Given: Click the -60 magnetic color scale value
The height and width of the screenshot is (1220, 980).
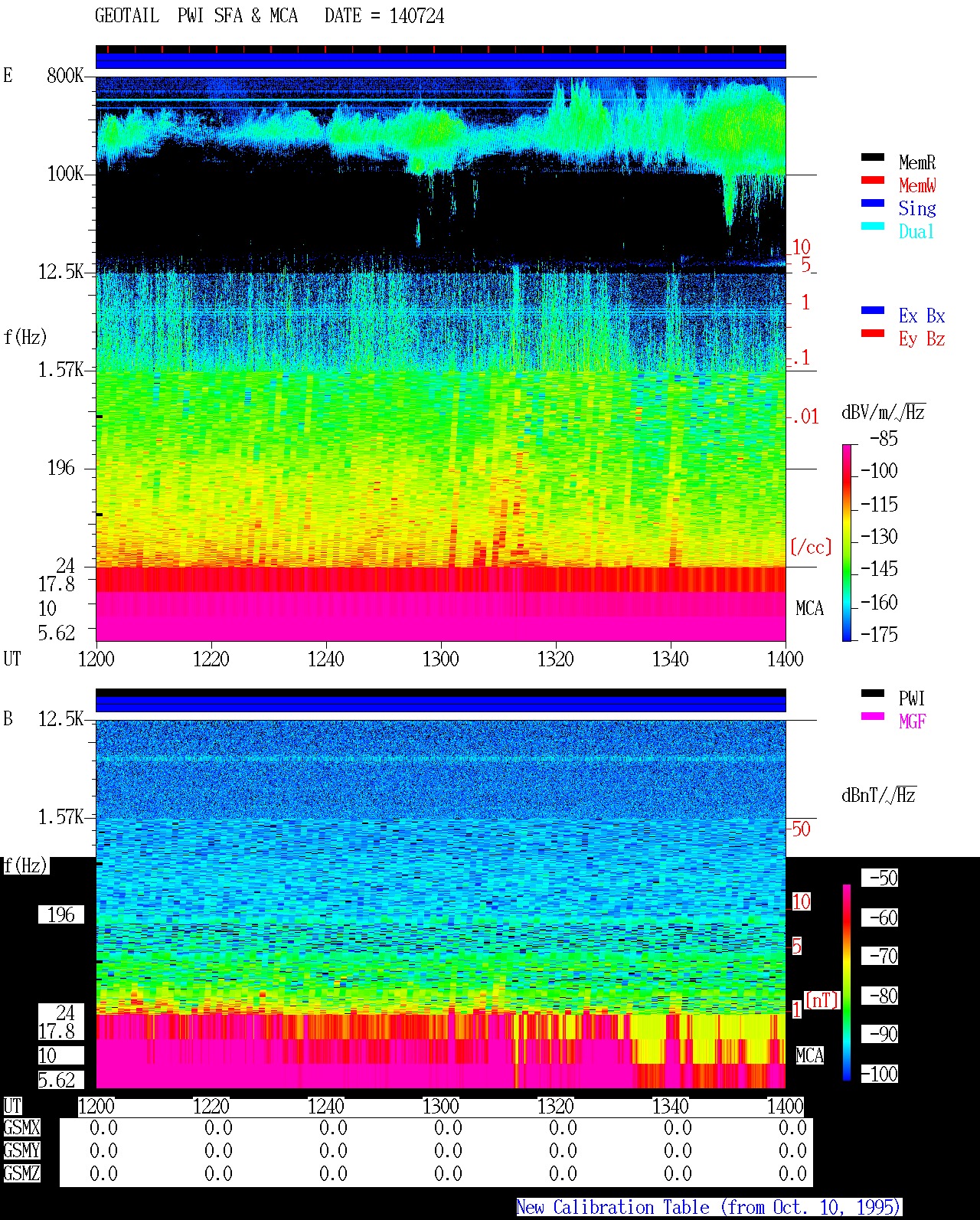Looking at the screenshot, I should point(884,917).
